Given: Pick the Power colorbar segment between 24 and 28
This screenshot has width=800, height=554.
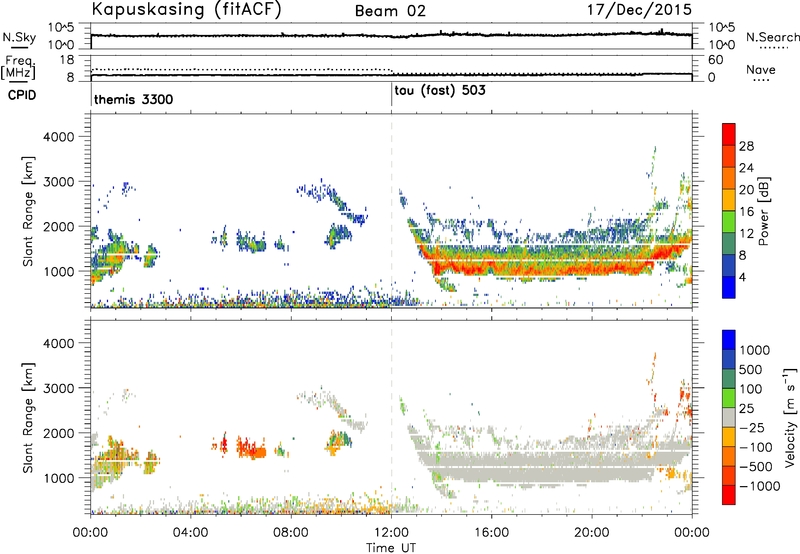Looking at the screenshot, I should [729, 156].
